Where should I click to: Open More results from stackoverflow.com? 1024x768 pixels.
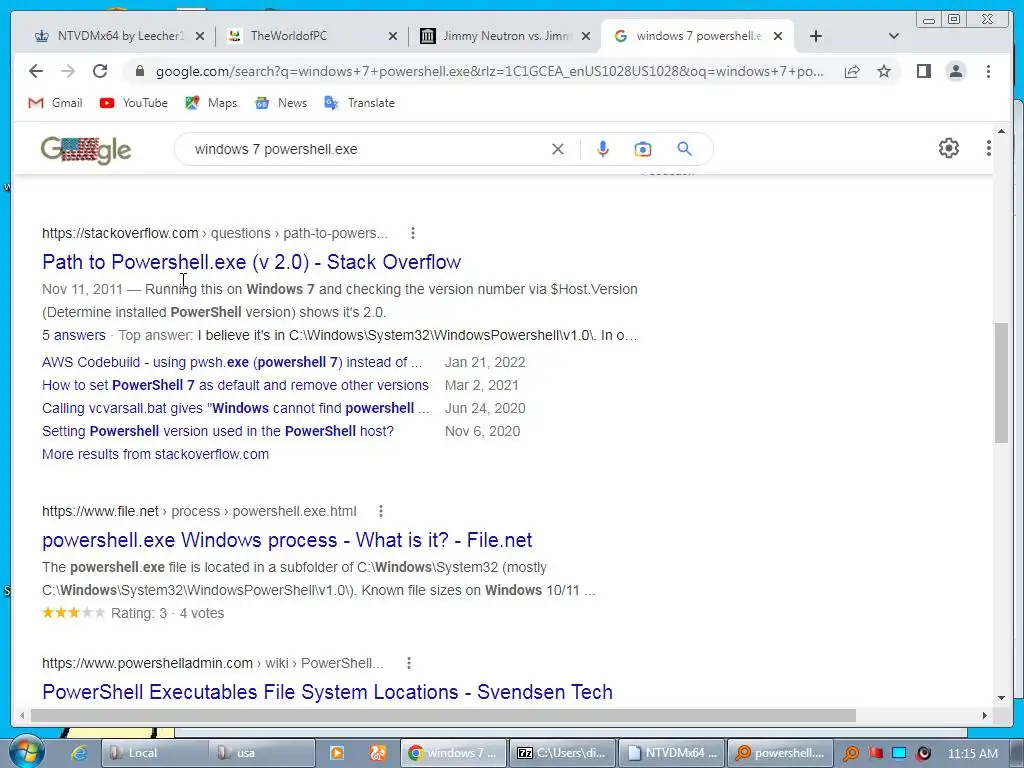[155, 454]
